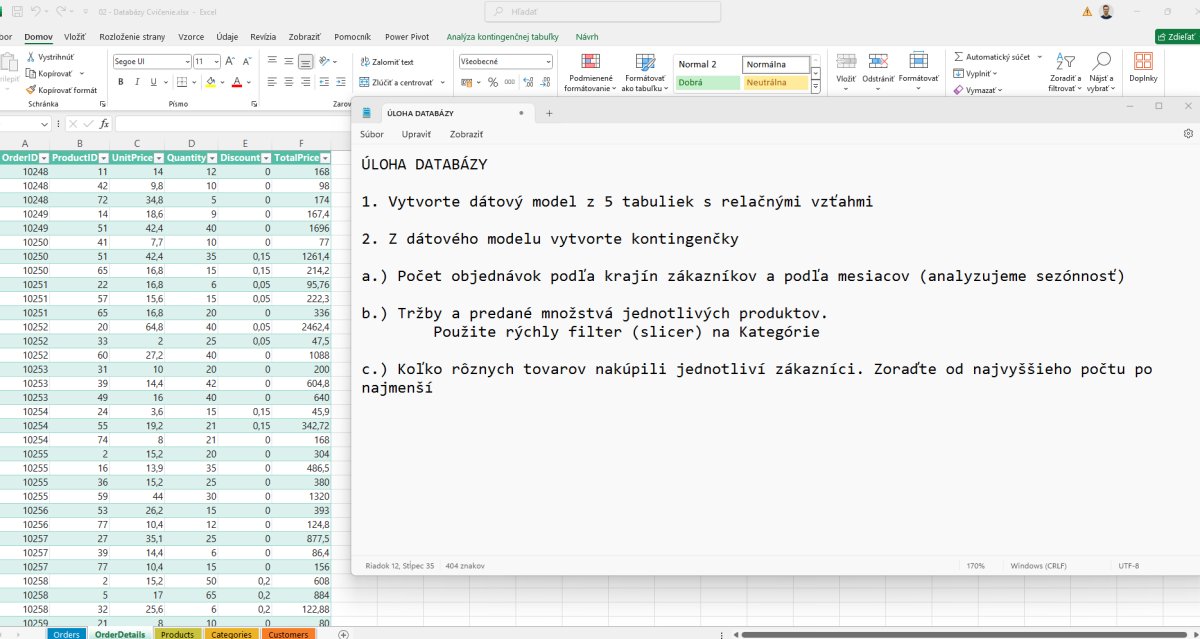The width and height of the screenshot is (1200, 639).
Task: Click the percent style icon
Action: click(493, 82)
